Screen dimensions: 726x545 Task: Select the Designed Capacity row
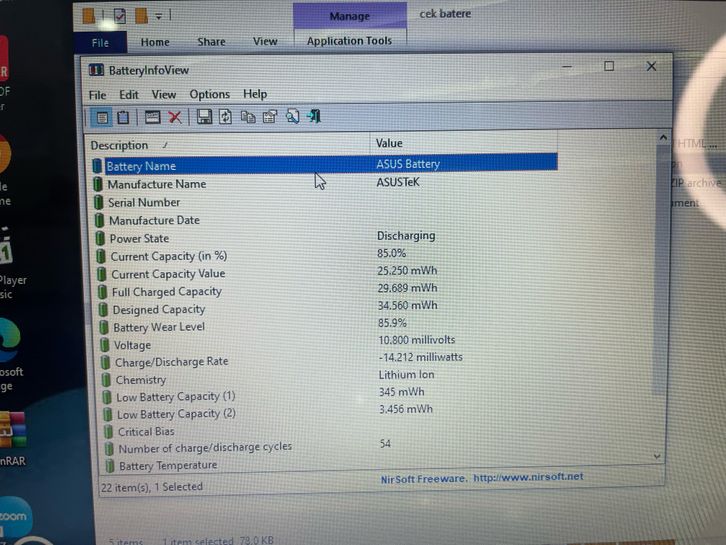pos(328,309)
